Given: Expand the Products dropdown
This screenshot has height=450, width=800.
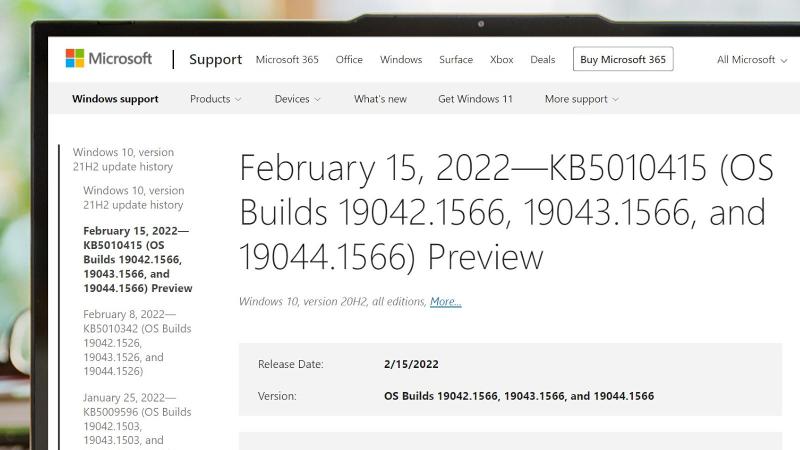Looking at the screenshot, I should [x=215, y=99].
